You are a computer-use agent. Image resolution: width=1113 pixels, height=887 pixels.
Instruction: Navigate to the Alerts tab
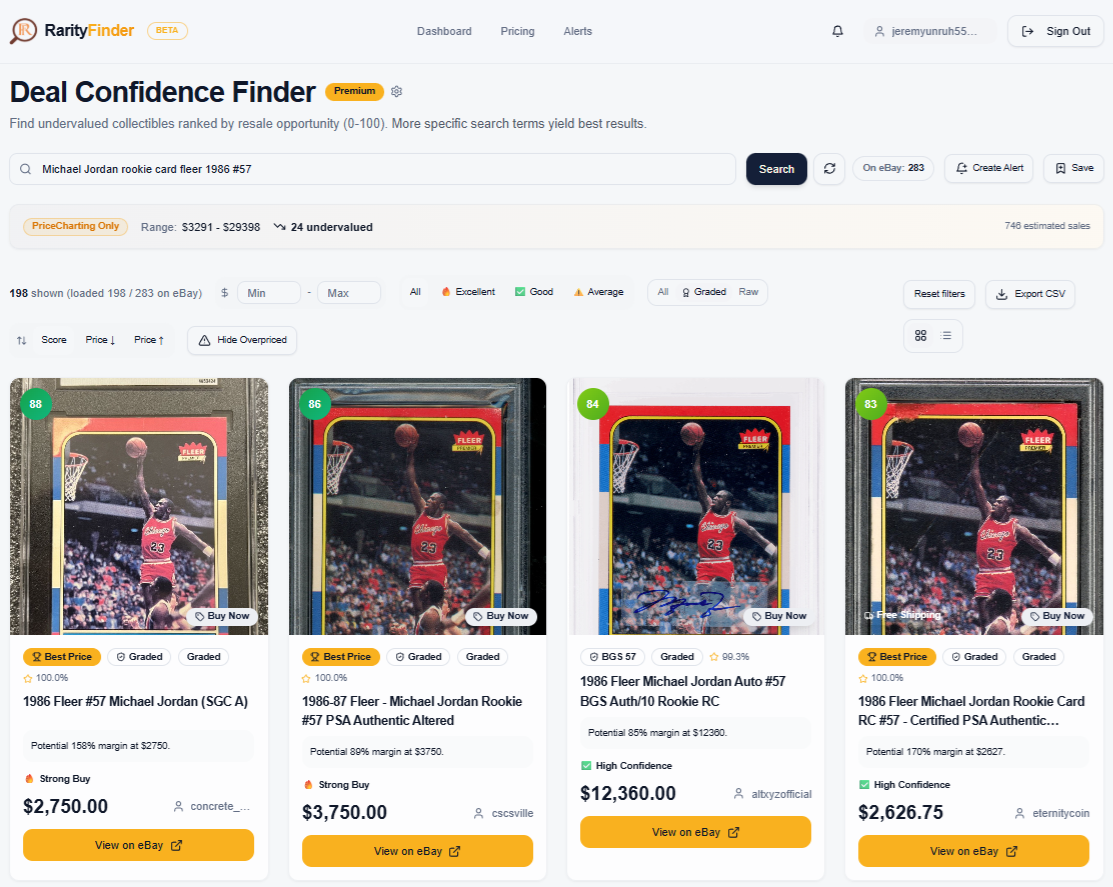click(x=577, y=31)
